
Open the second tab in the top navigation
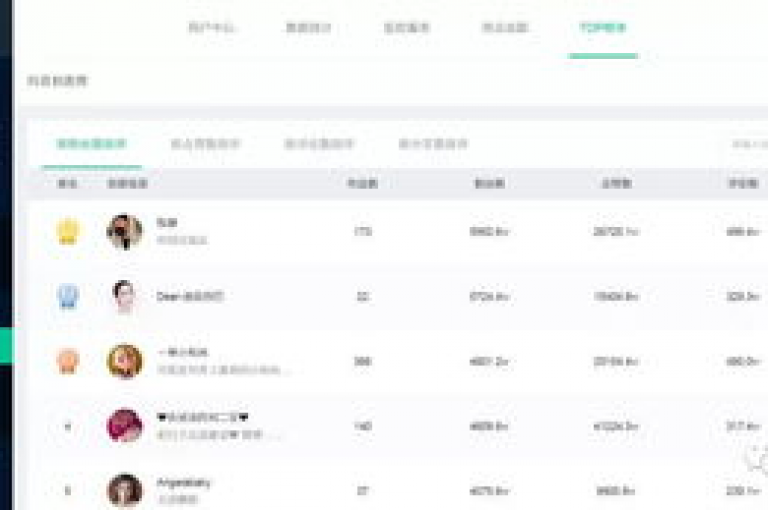pyautogui.click(x=309, y=27)
